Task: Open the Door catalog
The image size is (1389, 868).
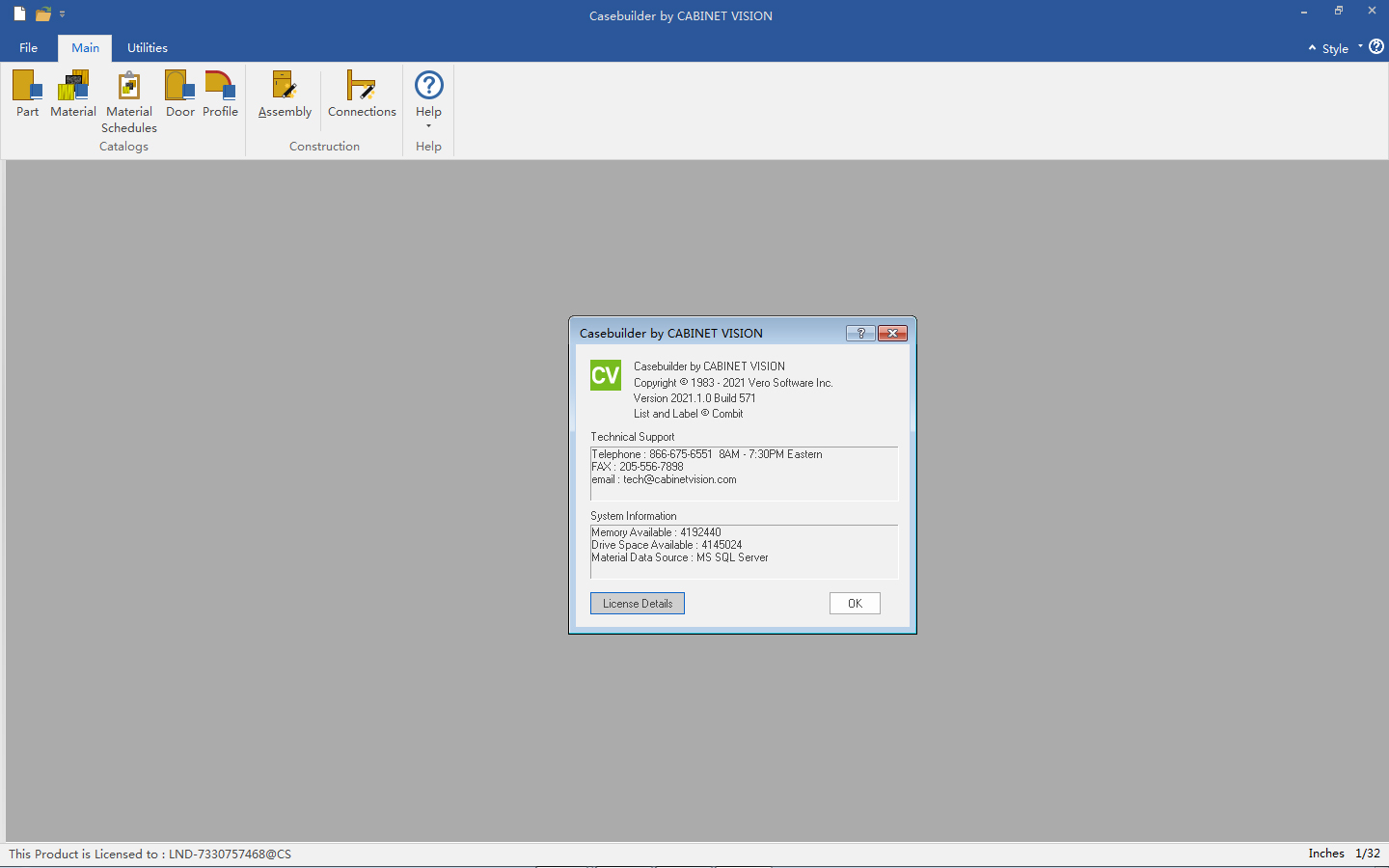Action: pyautogui.click(x=180, y=94)
